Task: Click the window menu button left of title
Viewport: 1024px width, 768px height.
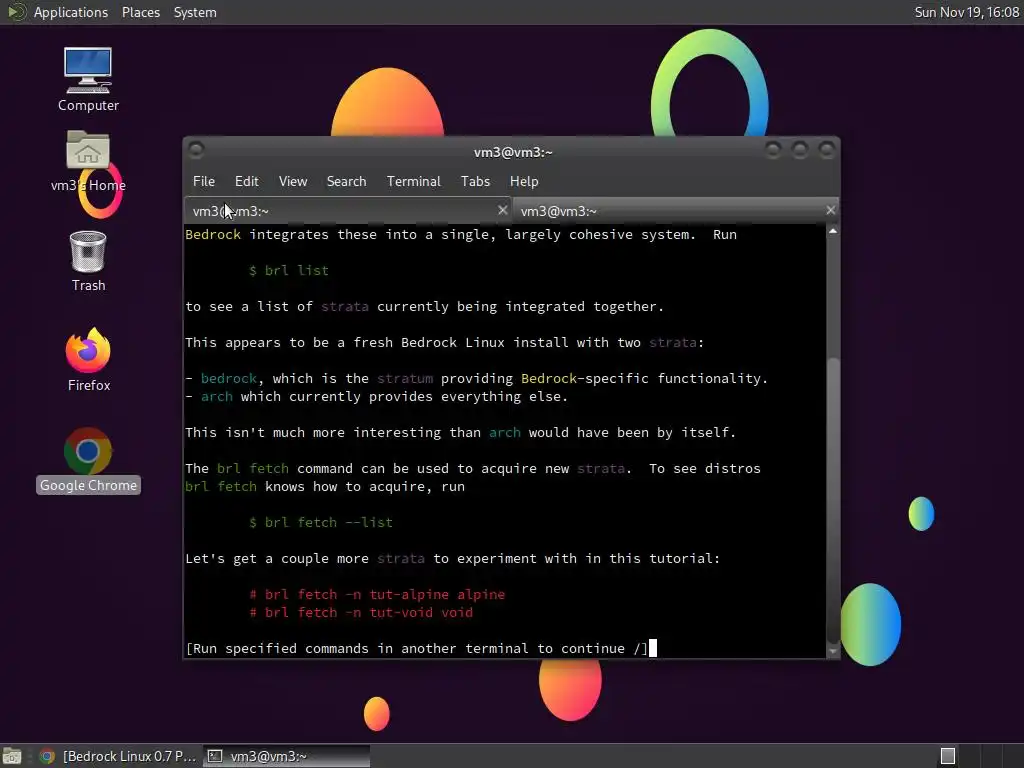Action: click(x=196, y=151)
